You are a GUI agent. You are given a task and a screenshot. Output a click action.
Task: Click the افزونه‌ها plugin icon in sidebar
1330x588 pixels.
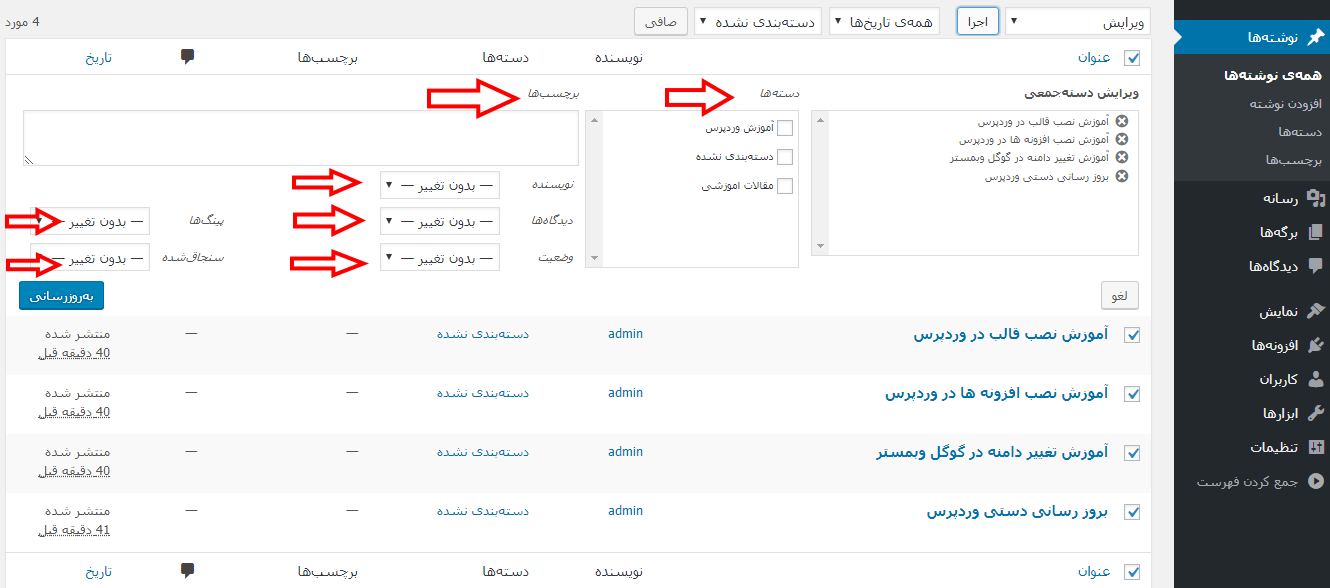[1315, 345]
